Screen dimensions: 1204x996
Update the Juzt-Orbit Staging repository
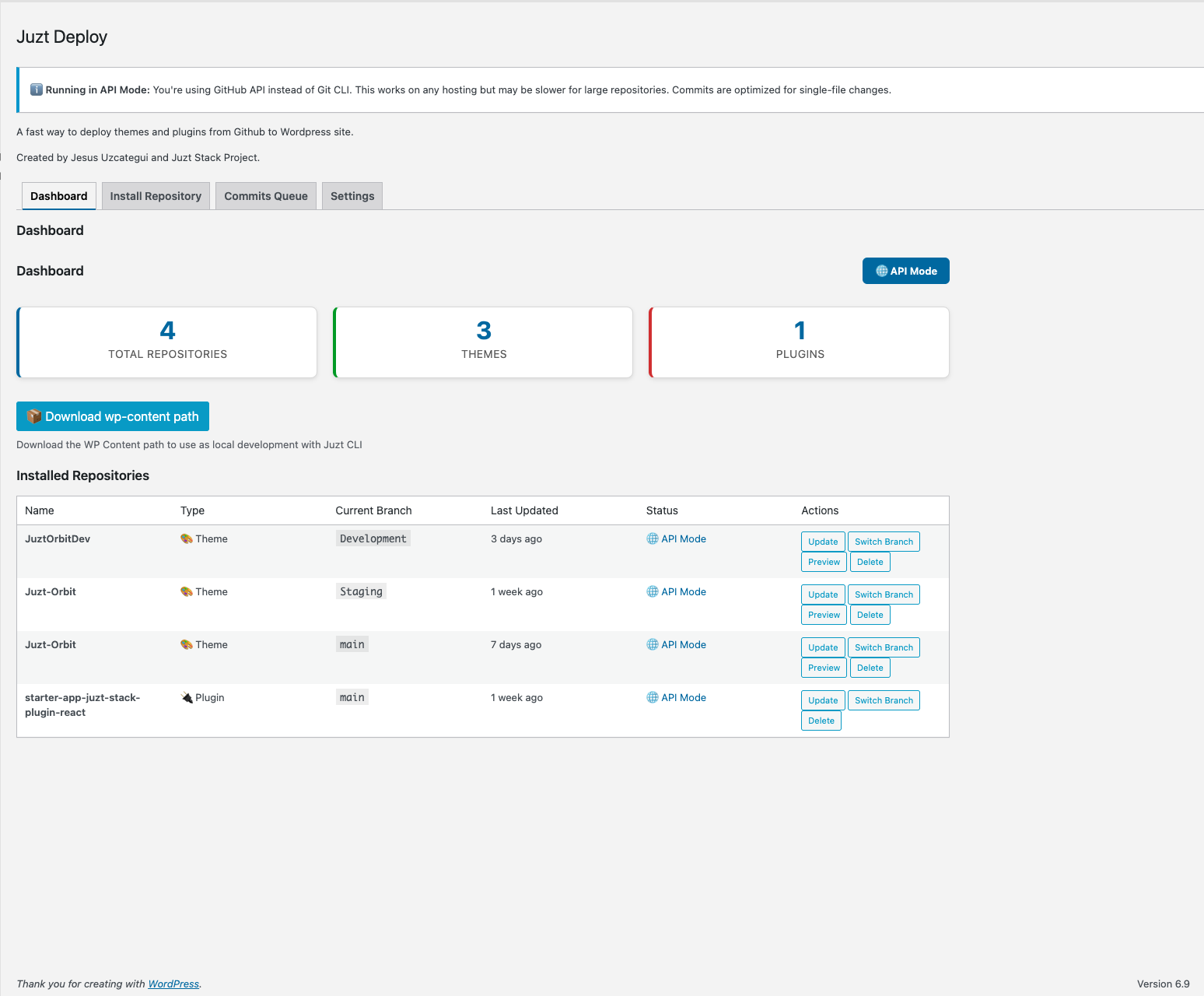click(x=823, y=594)
